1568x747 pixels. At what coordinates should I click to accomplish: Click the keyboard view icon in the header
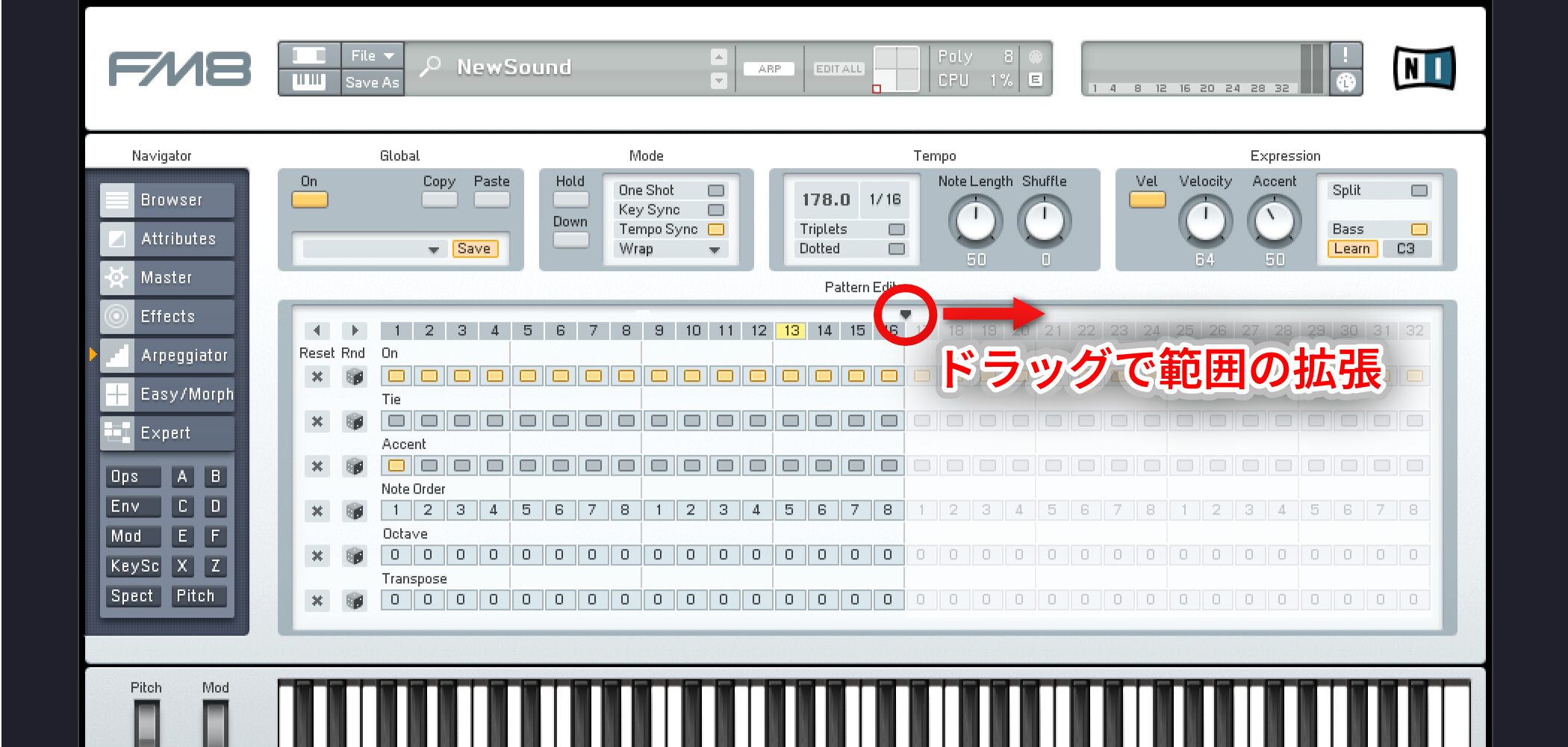click(x=309, y=81)
